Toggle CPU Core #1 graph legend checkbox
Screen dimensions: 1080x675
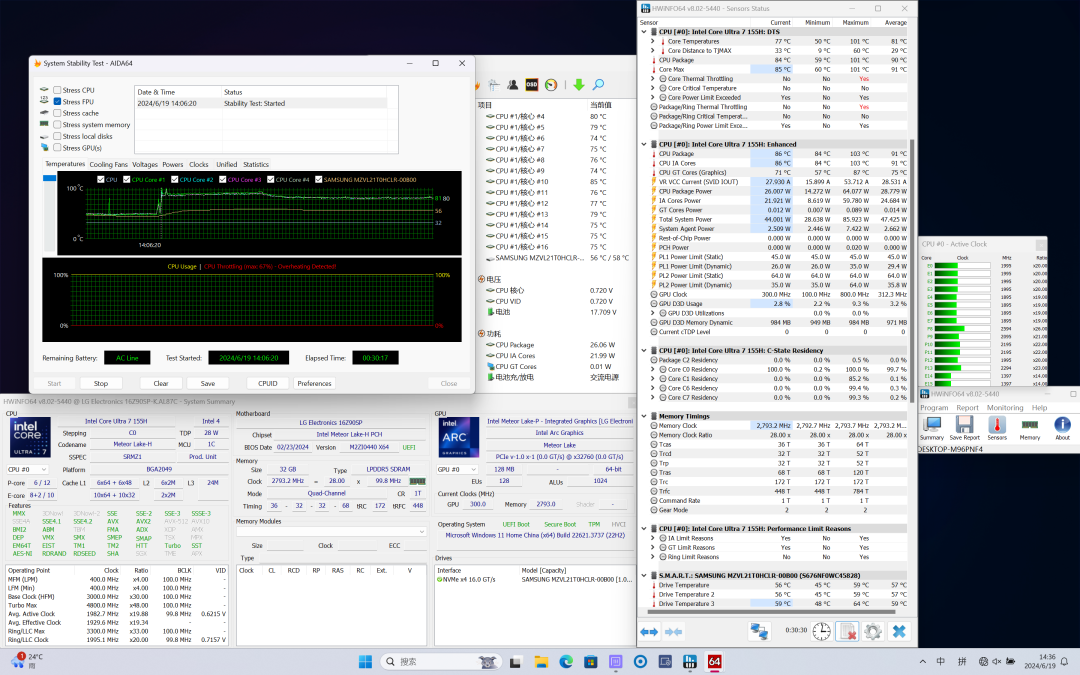point(127,180)
